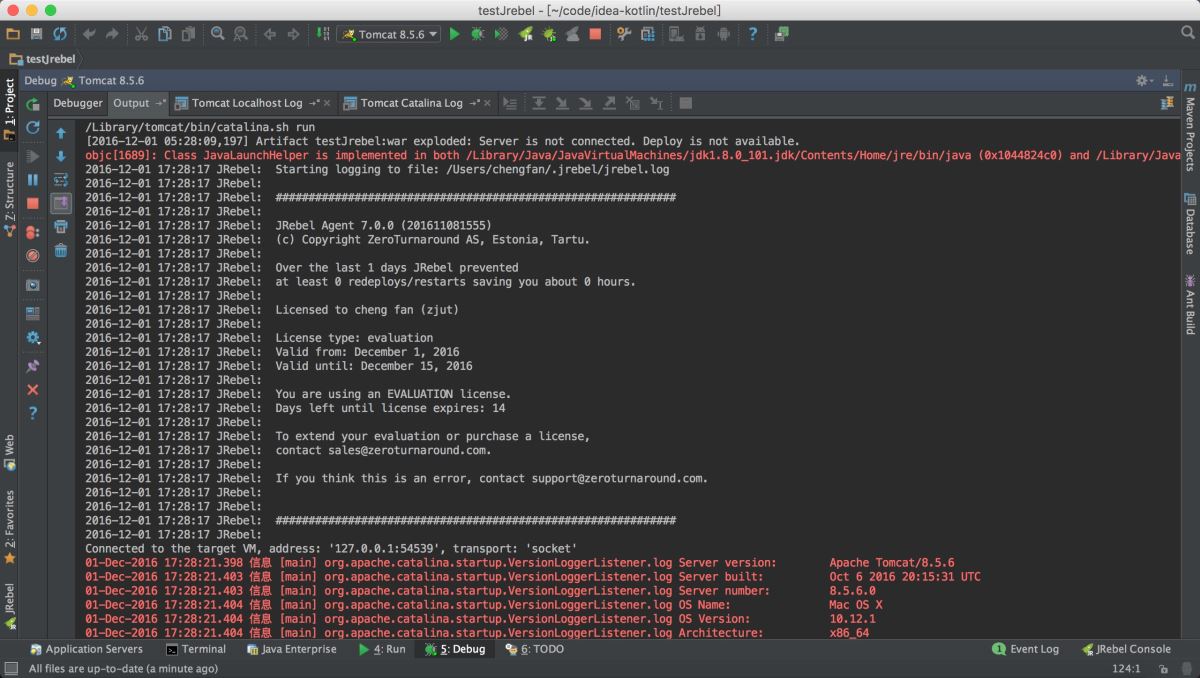Click the 124:1 cursor position in status bar

tap(1126, 668)
